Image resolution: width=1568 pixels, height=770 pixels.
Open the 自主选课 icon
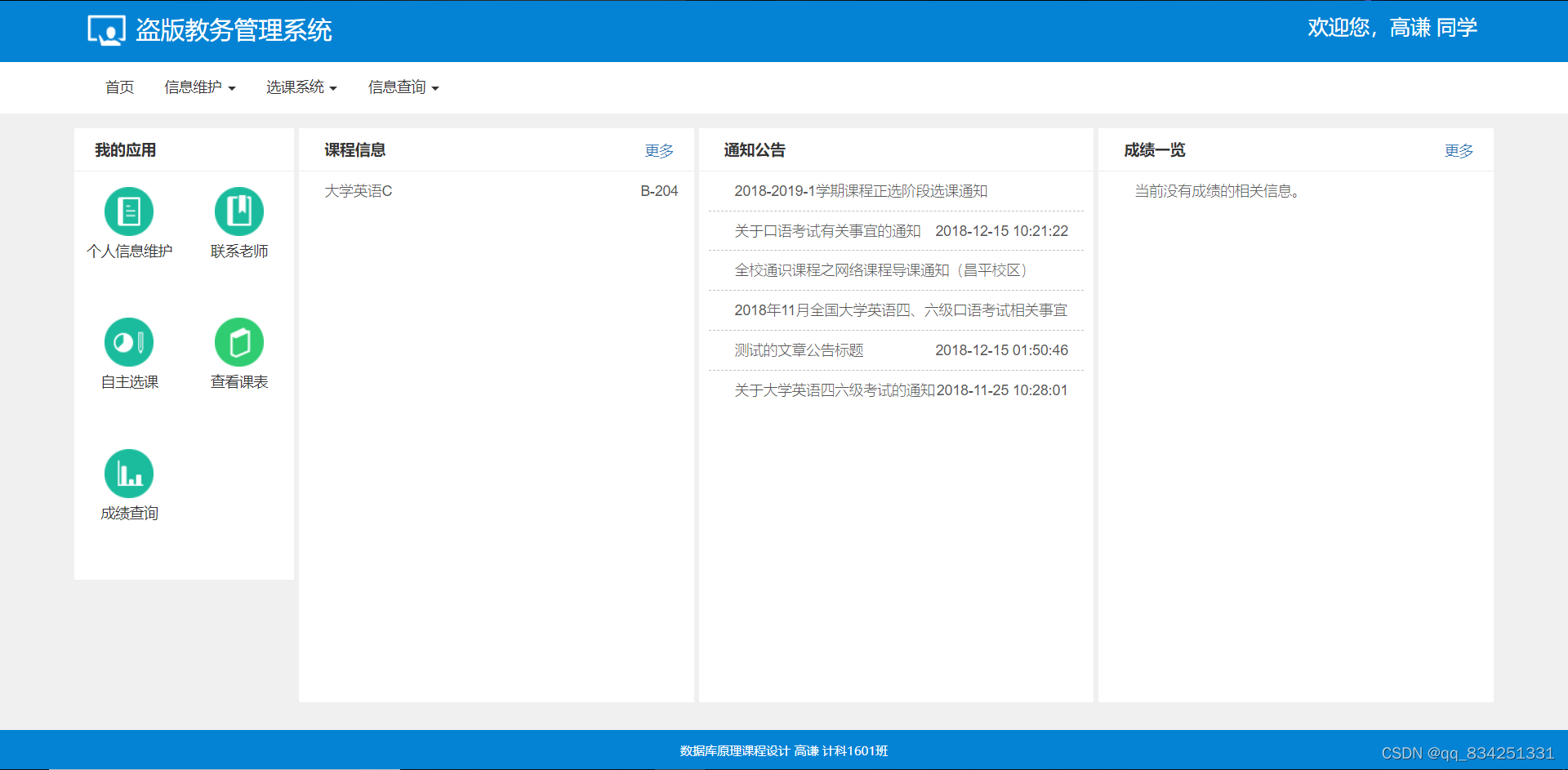click(129, 342)
